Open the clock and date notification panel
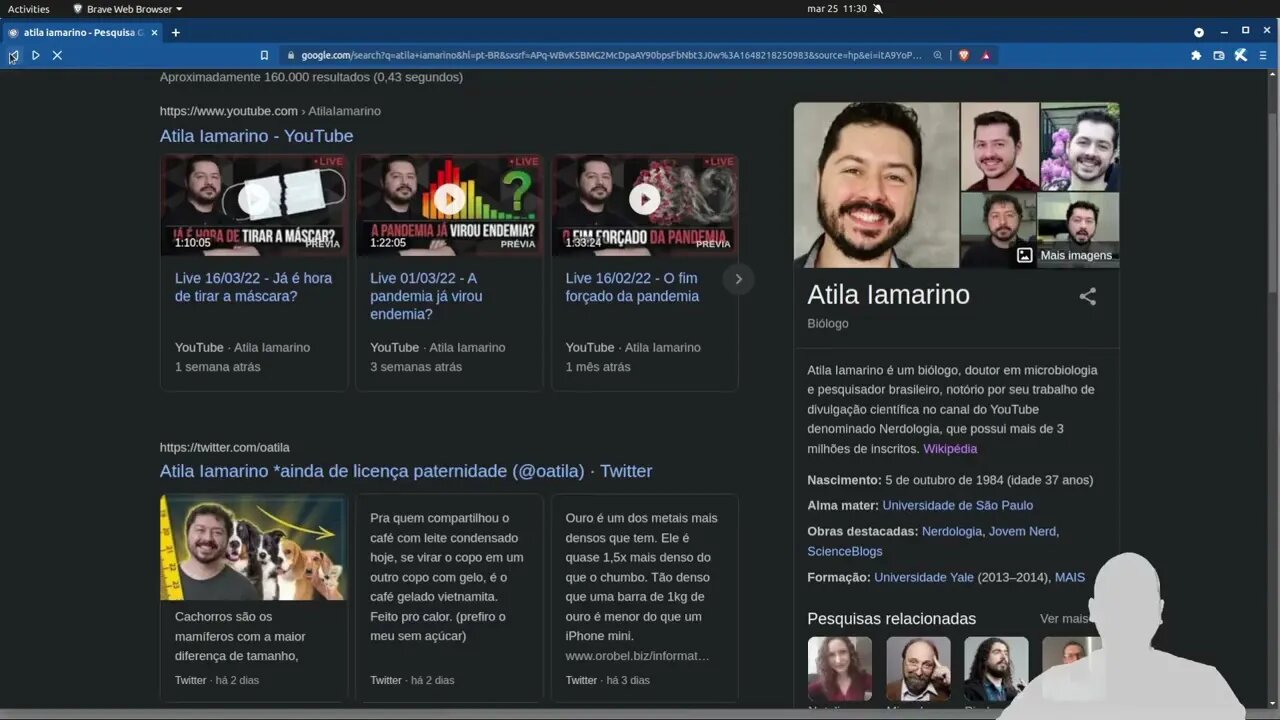The width and height of the screenshot is (1280, 720). coord(837,9)
